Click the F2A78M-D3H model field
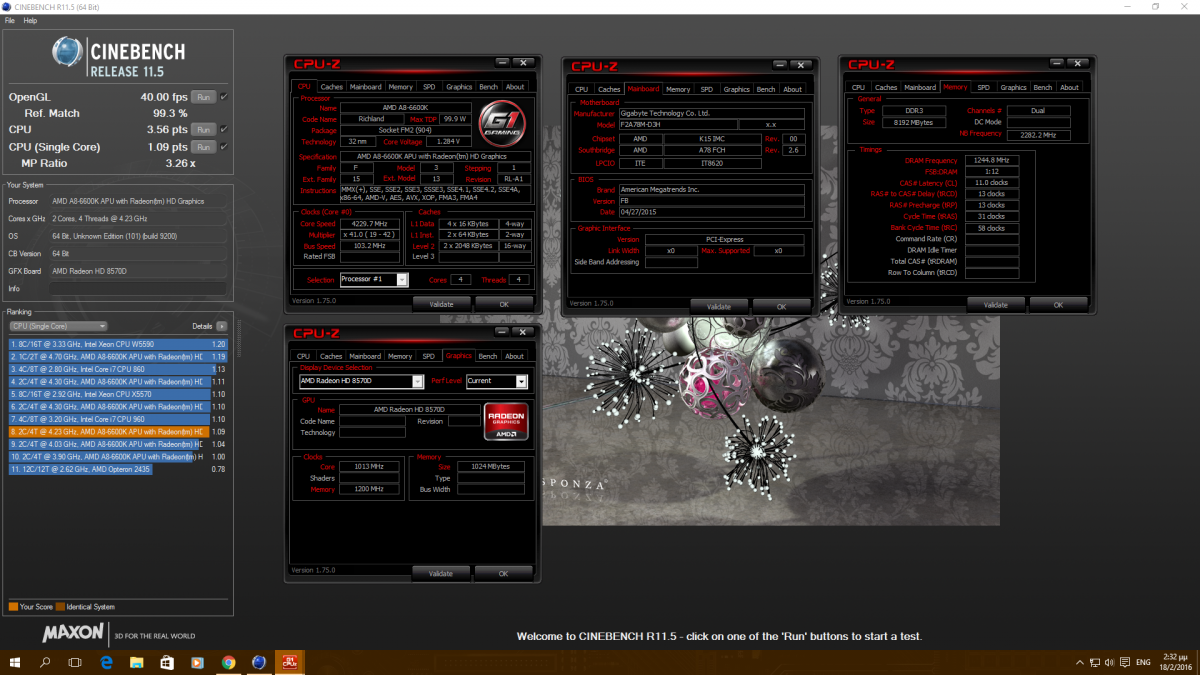Viewport: 1200px width, 675px height. coord(677,124)
